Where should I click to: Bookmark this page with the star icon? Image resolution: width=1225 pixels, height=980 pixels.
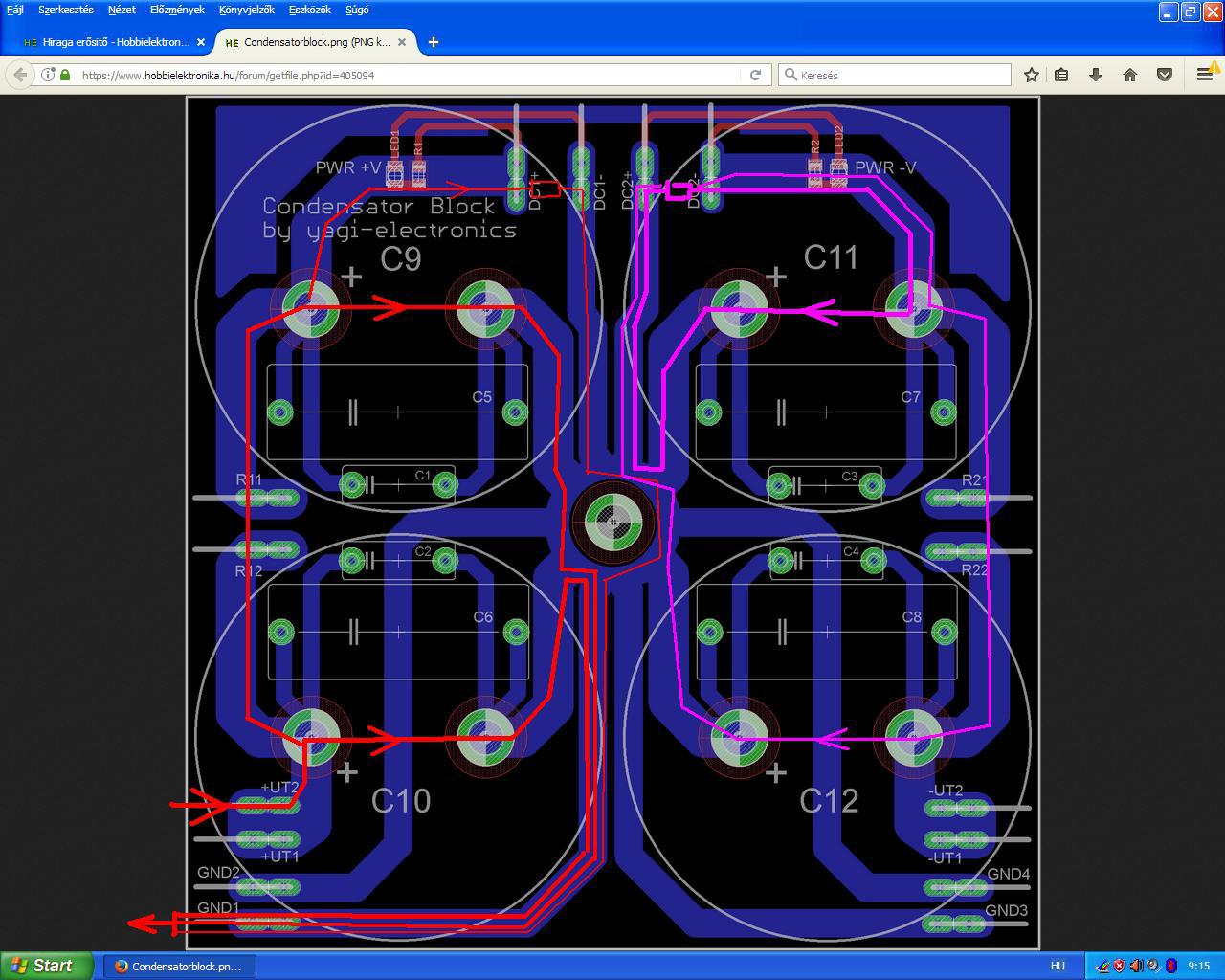point(1032,75)
